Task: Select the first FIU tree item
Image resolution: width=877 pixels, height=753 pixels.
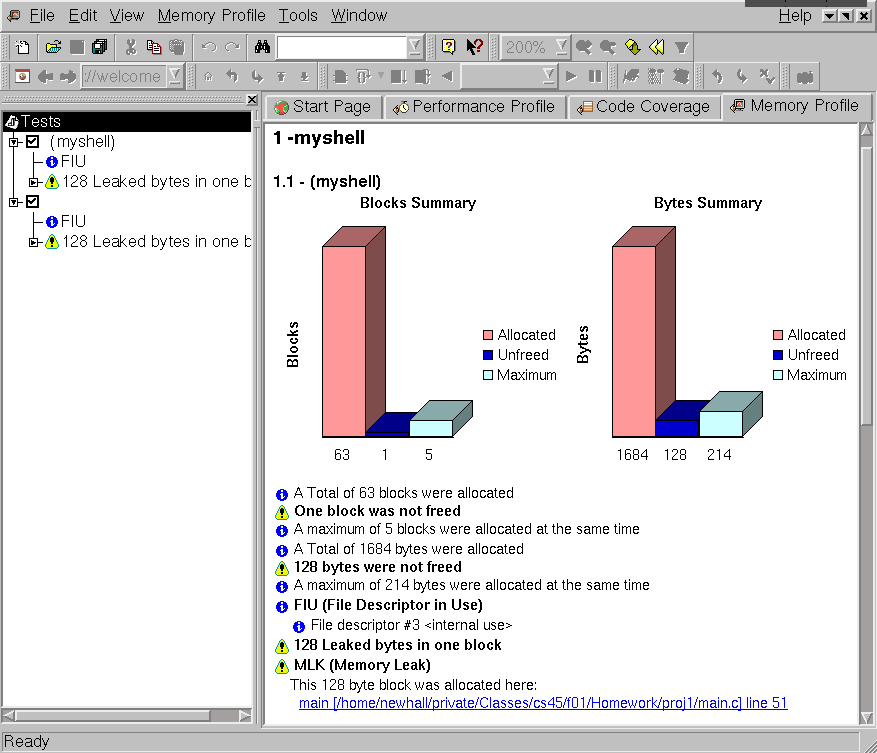Action: (x=73, y=162)
